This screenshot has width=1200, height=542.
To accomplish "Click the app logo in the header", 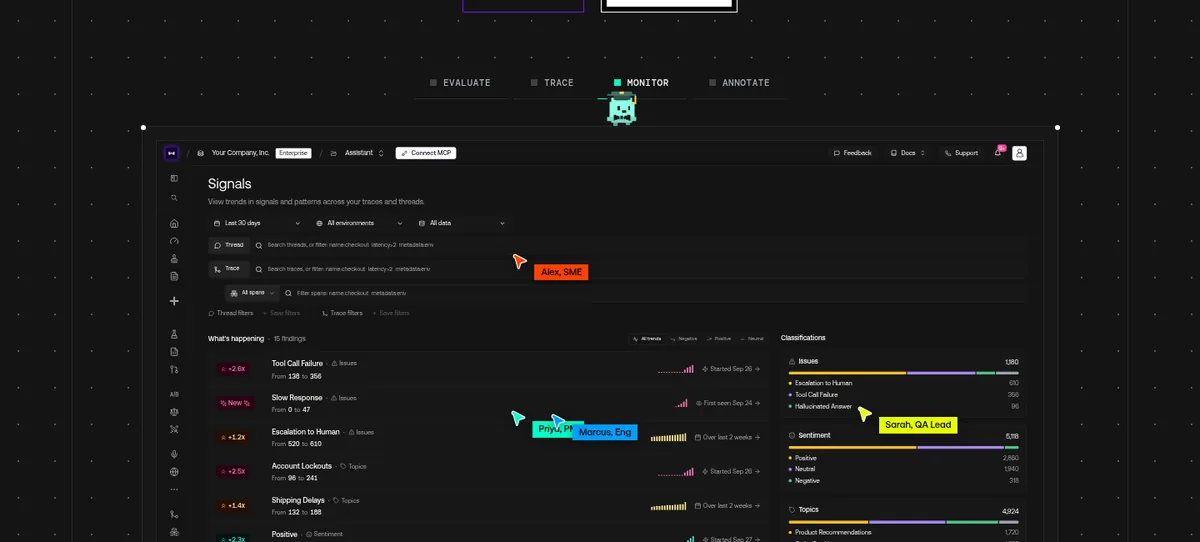I will point(171,153).
